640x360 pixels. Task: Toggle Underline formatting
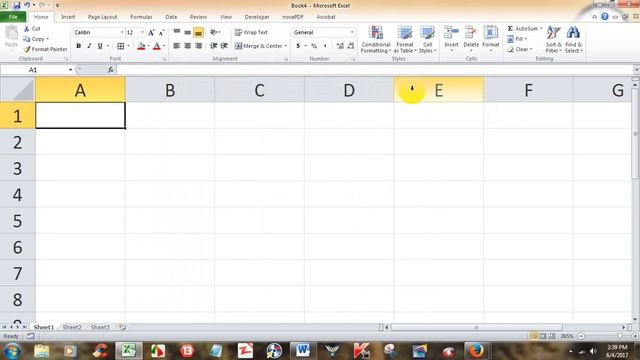pyautogui.click(x=100, y=46)
